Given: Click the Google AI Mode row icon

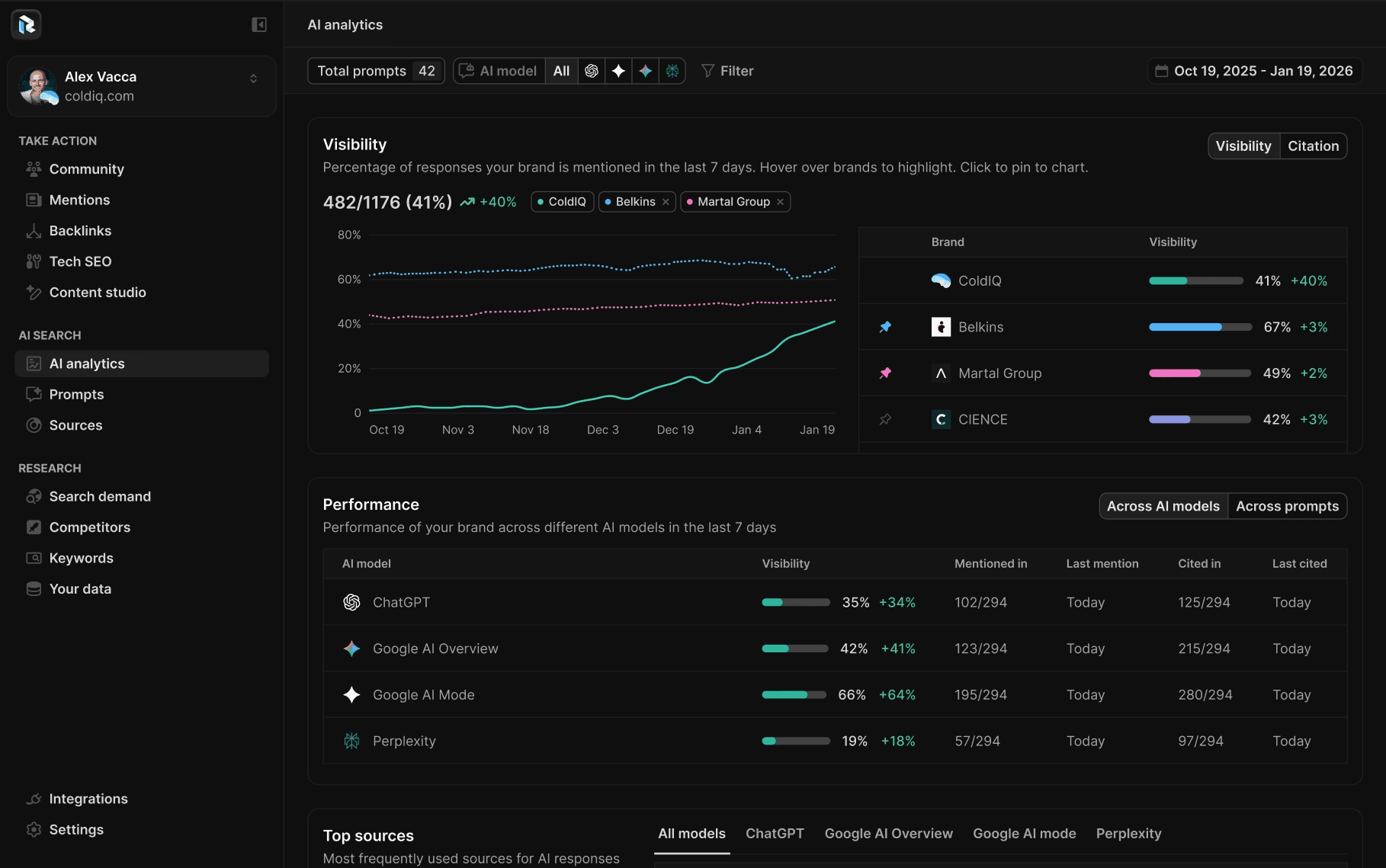Looking at the screenshot, I should [351, 695].
